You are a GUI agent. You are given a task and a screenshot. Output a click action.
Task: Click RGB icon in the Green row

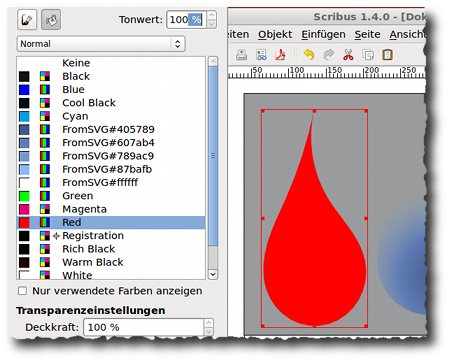(x=45, y=196)
